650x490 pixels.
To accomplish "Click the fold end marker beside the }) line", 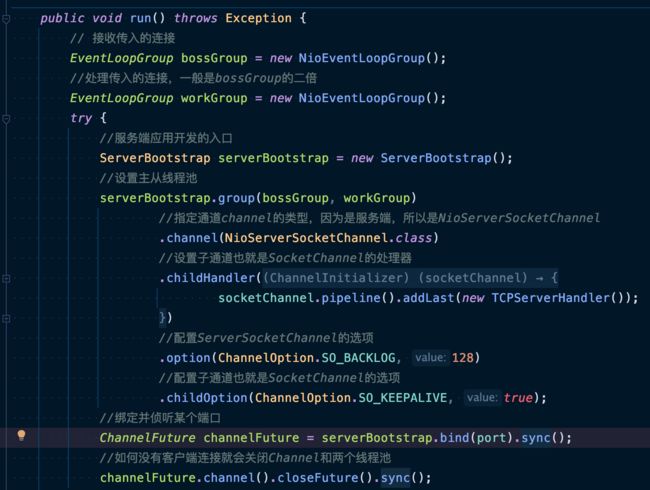I will [6, 319].
